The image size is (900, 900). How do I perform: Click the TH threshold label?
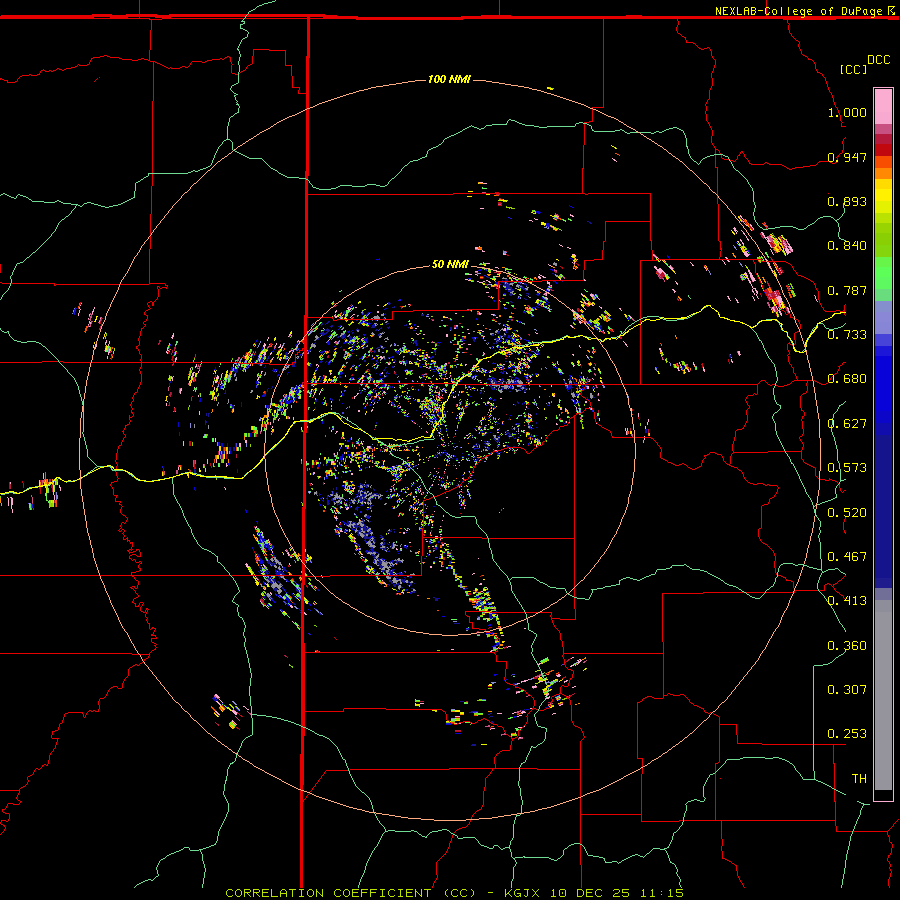click(859, 779)
